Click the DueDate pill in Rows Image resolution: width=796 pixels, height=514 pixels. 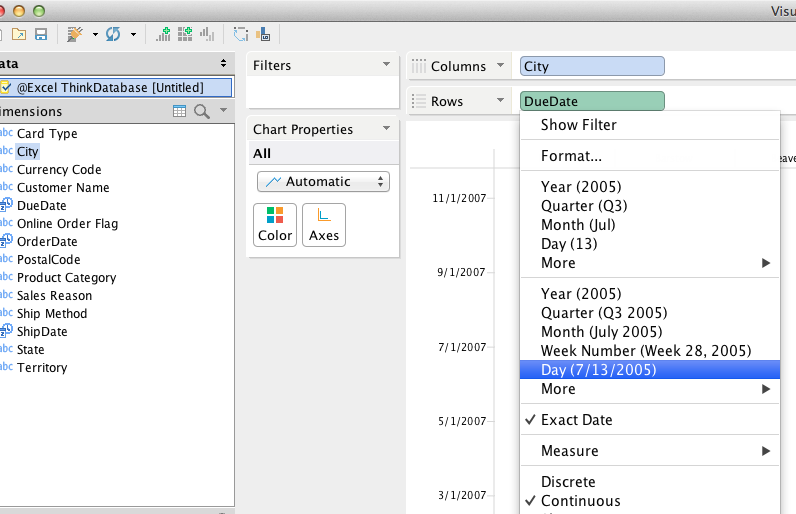tap(592, 101)
